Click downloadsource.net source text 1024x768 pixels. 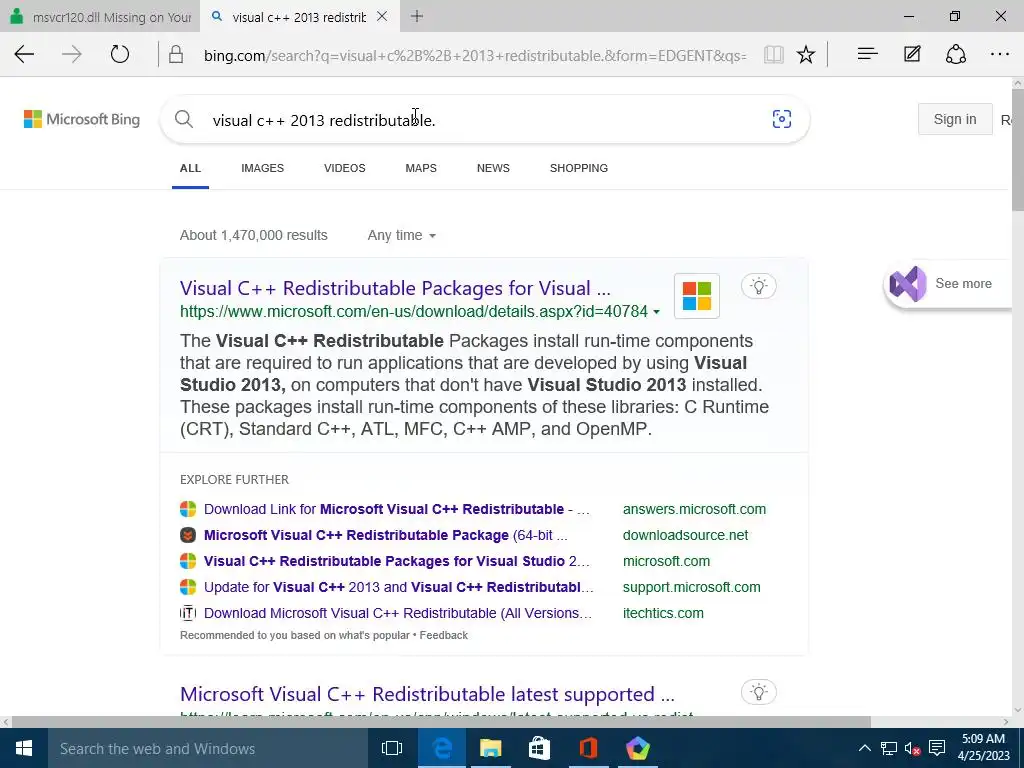point(685,536)
